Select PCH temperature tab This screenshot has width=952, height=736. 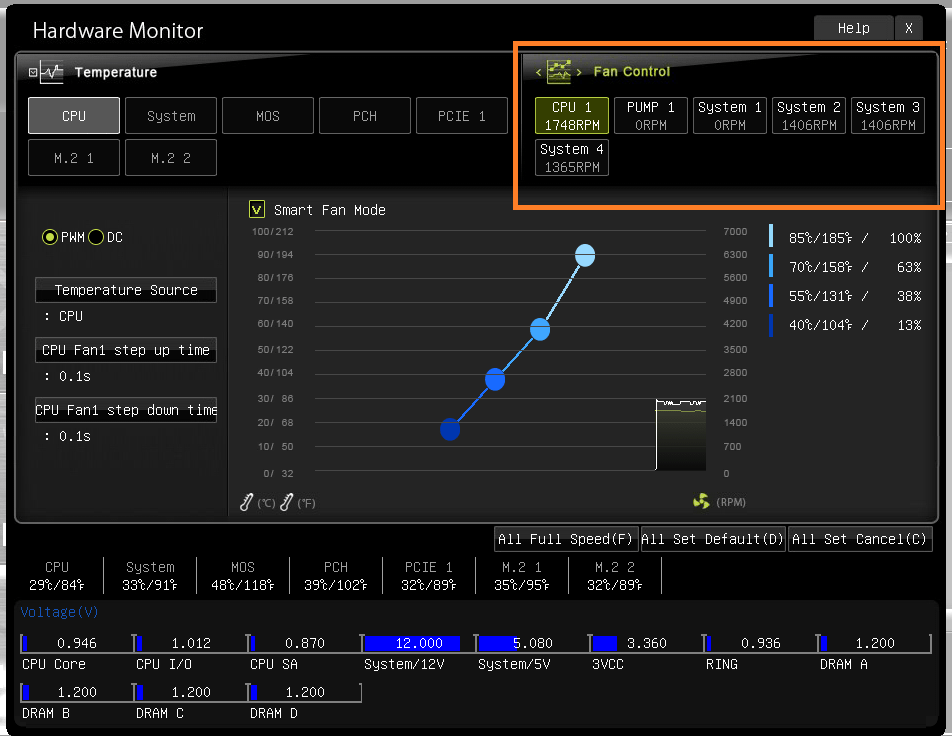pyautogui.click(x=365, y=115)
